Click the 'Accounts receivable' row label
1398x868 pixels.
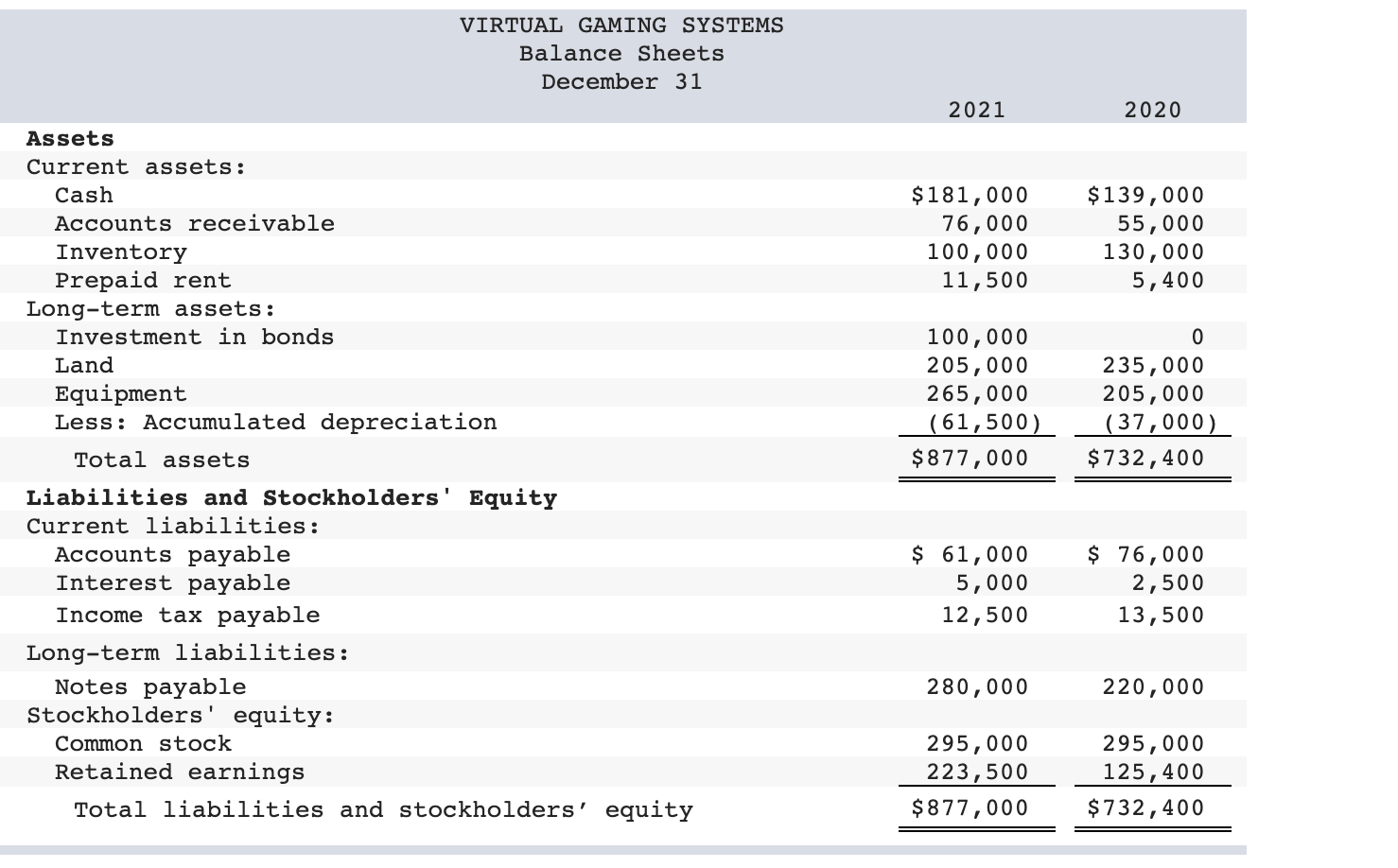pyautogui.click(x=195, y=223)
